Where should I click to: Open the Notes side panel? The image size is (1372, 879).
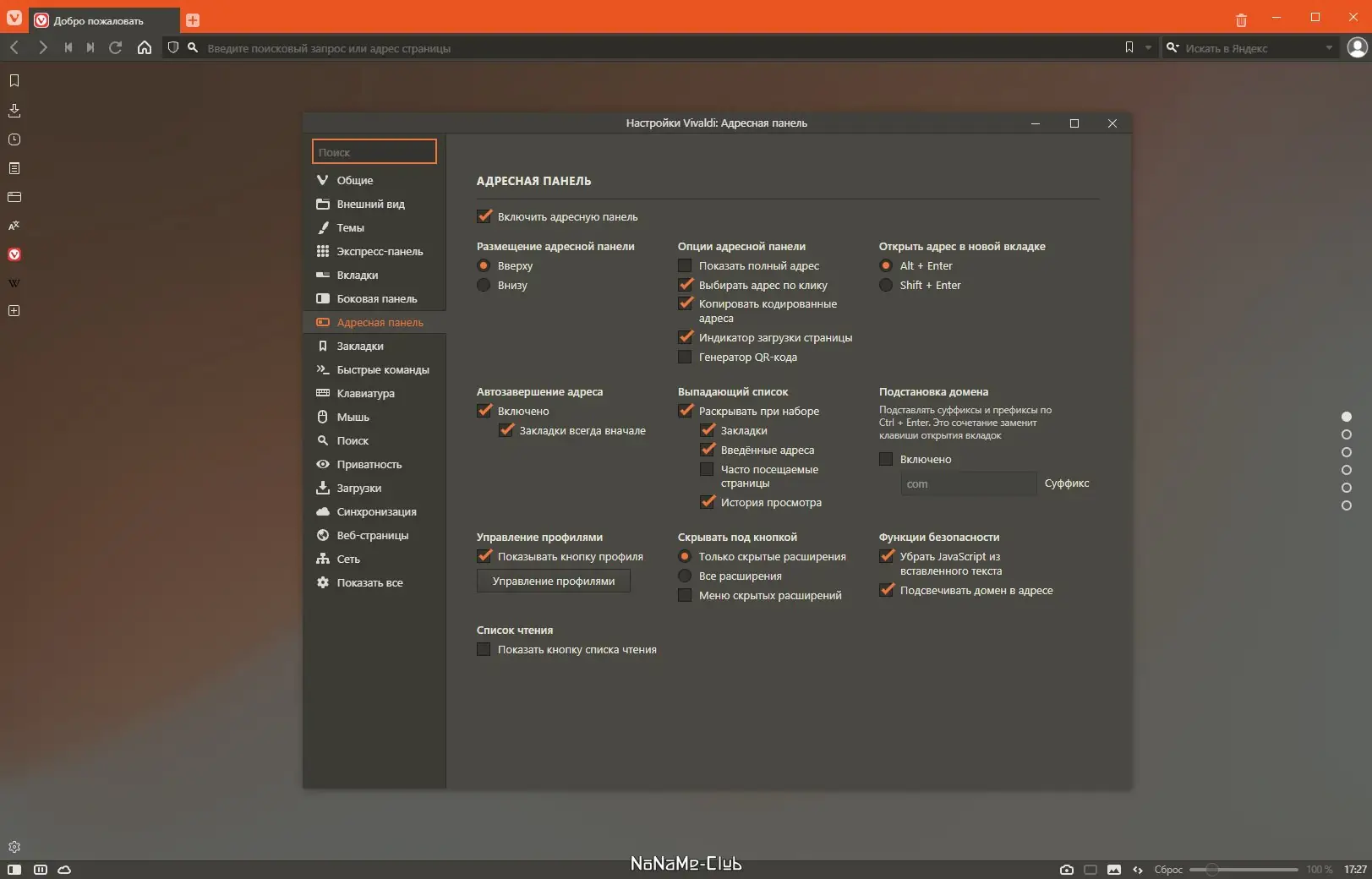click(14, 168)
